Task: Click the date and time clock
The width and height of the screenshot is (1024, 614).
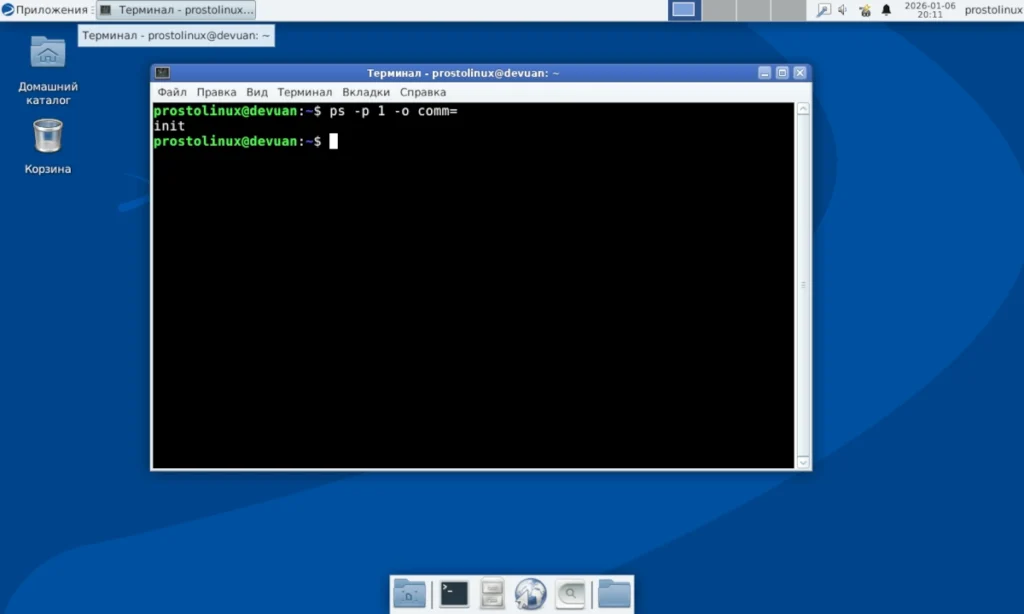Action: [929, 10]
